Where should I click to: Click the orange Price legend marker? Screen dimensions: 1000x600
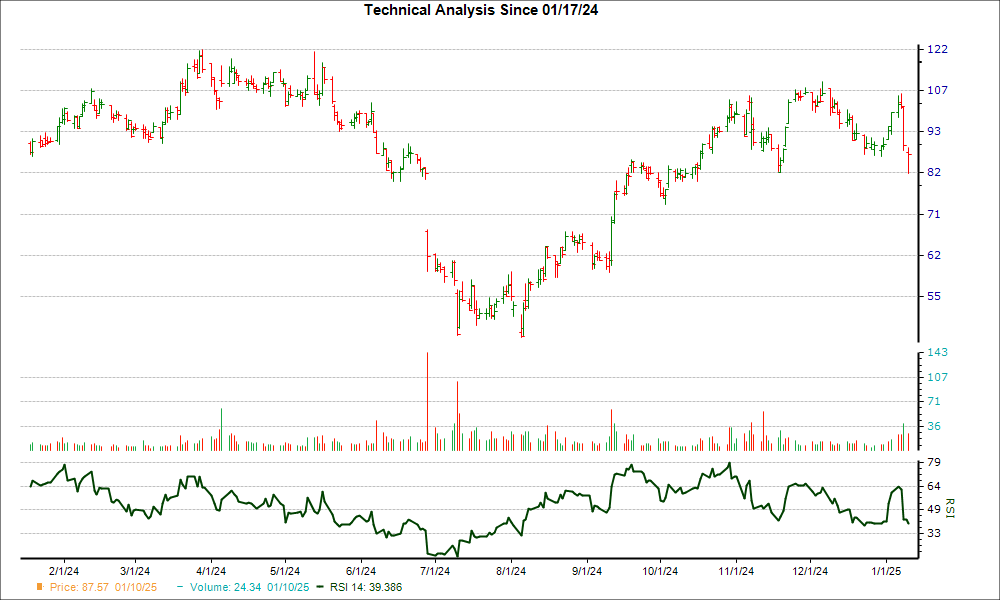tap(40, 587)
